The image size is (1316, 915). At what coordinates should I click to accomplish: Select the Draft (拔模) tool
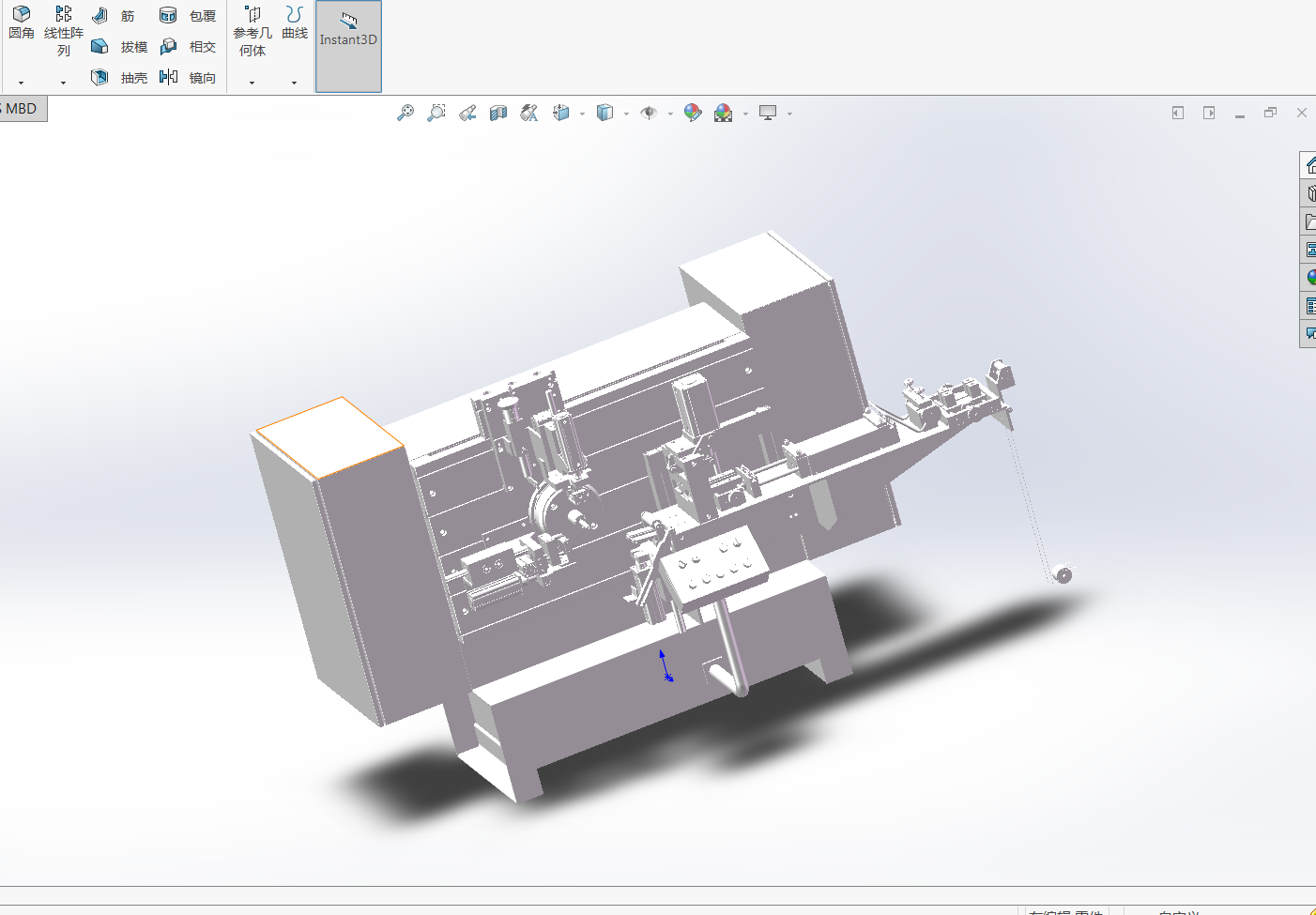[x=100, y=47]
